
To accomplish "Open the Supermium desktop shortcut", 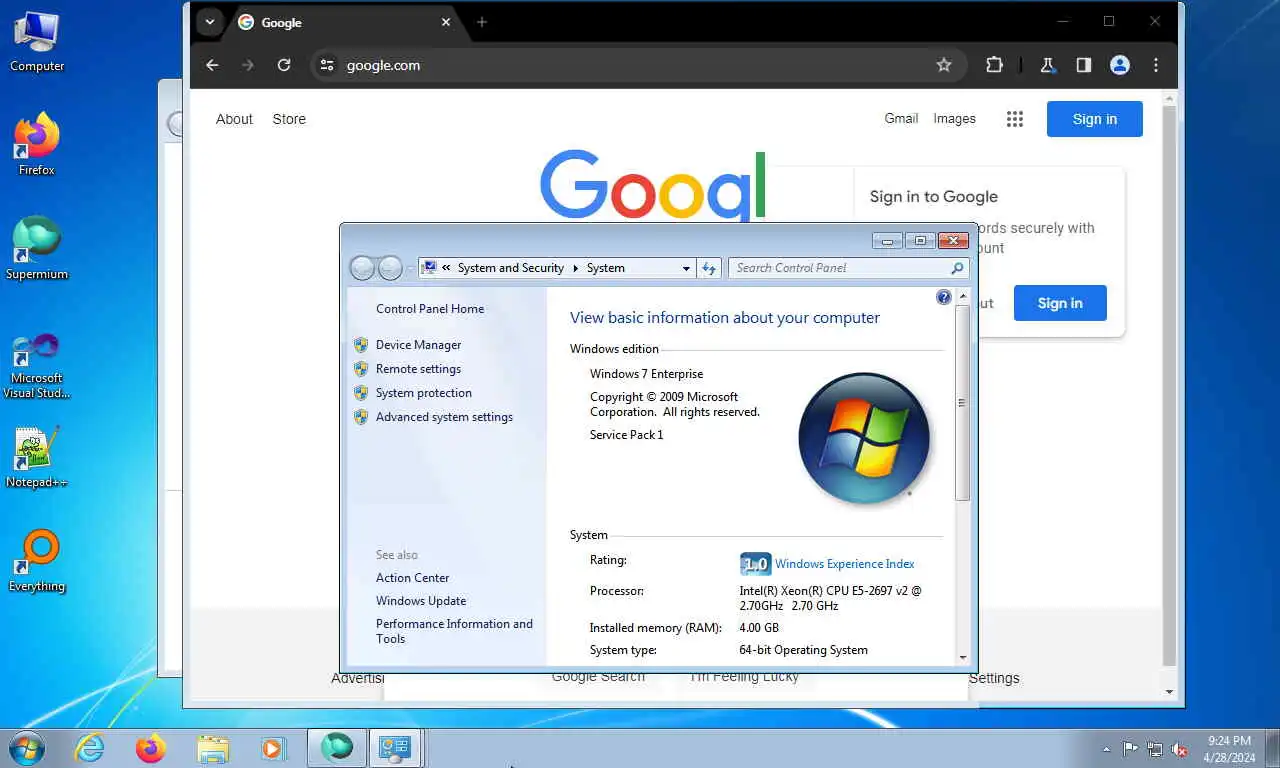I will coord(37,249).
